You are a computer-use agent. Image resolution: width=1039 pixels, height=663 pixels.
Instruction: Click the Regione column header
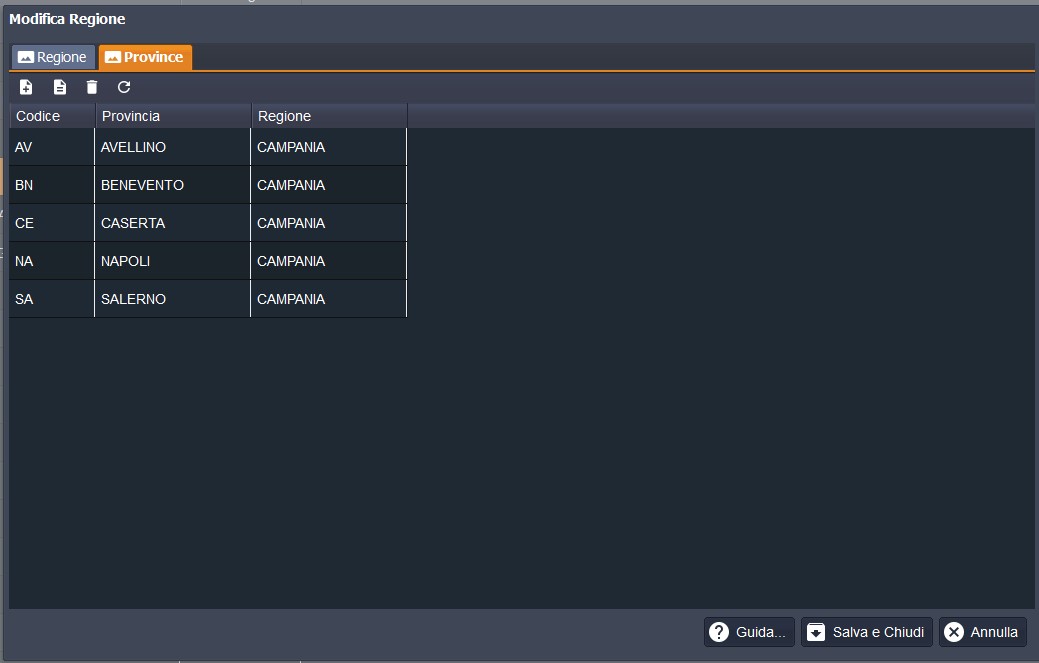click(328, 116)
